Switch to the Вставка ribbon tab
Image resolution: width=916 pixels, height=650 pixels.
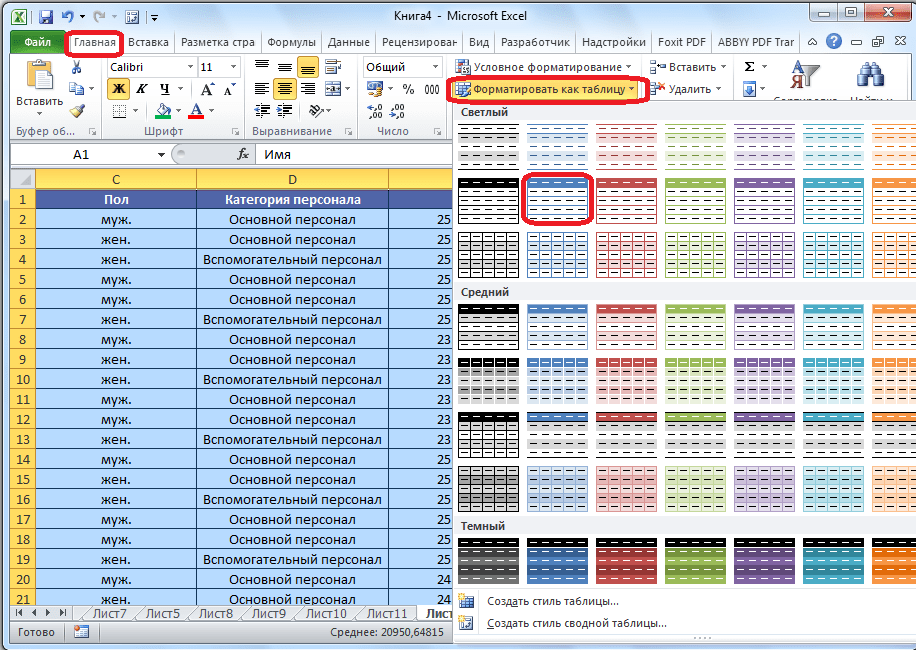click(x=148, y=42)
